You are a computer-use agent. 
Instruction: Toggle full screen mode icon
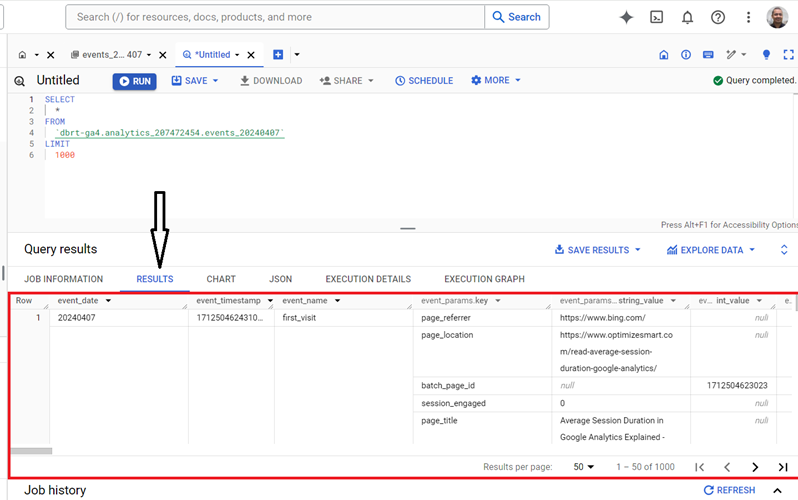tap(788, 54)
